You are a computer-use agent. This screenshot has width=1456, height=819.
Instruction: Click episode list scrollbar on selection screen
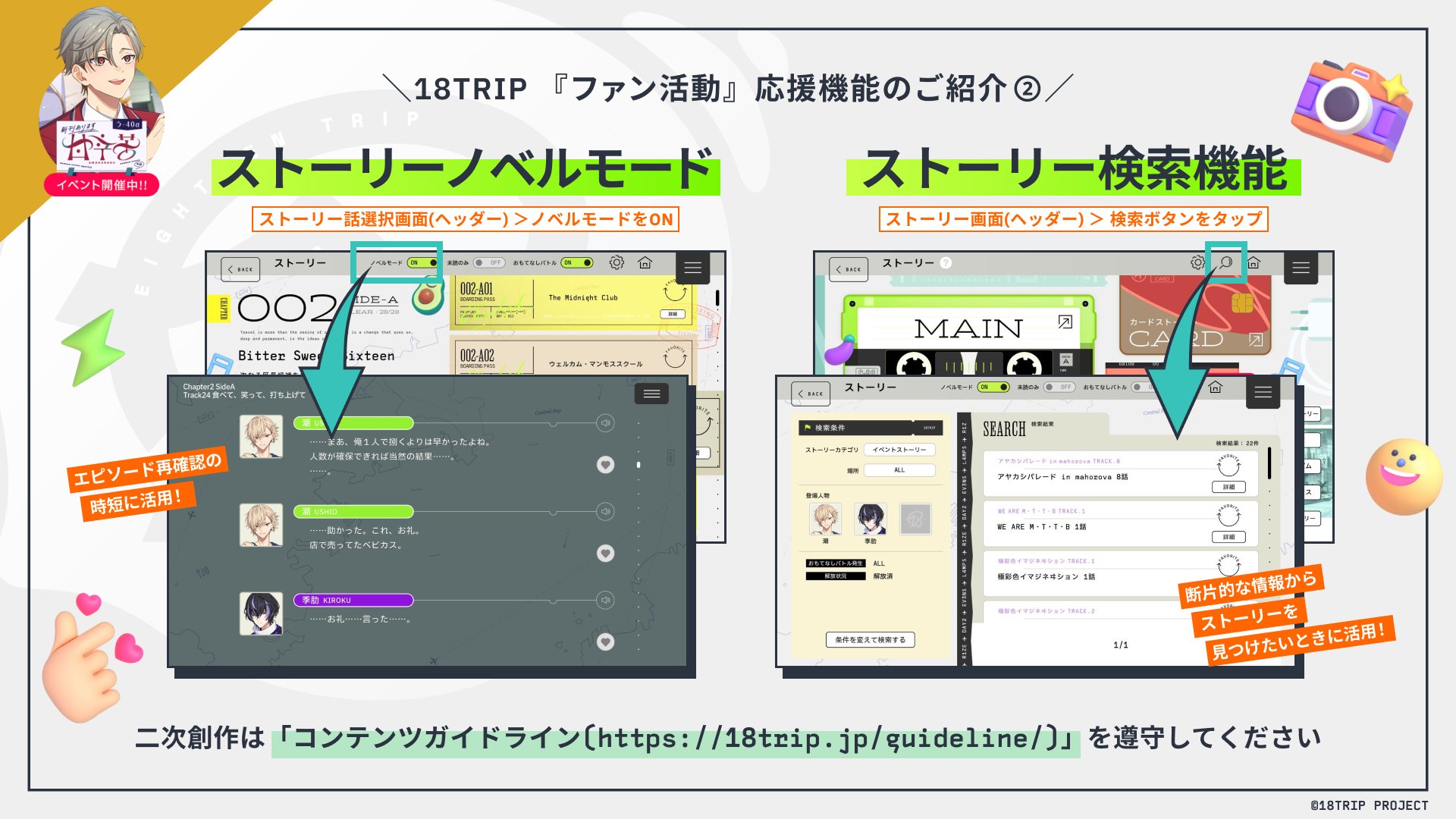click(x=717, y=297)
